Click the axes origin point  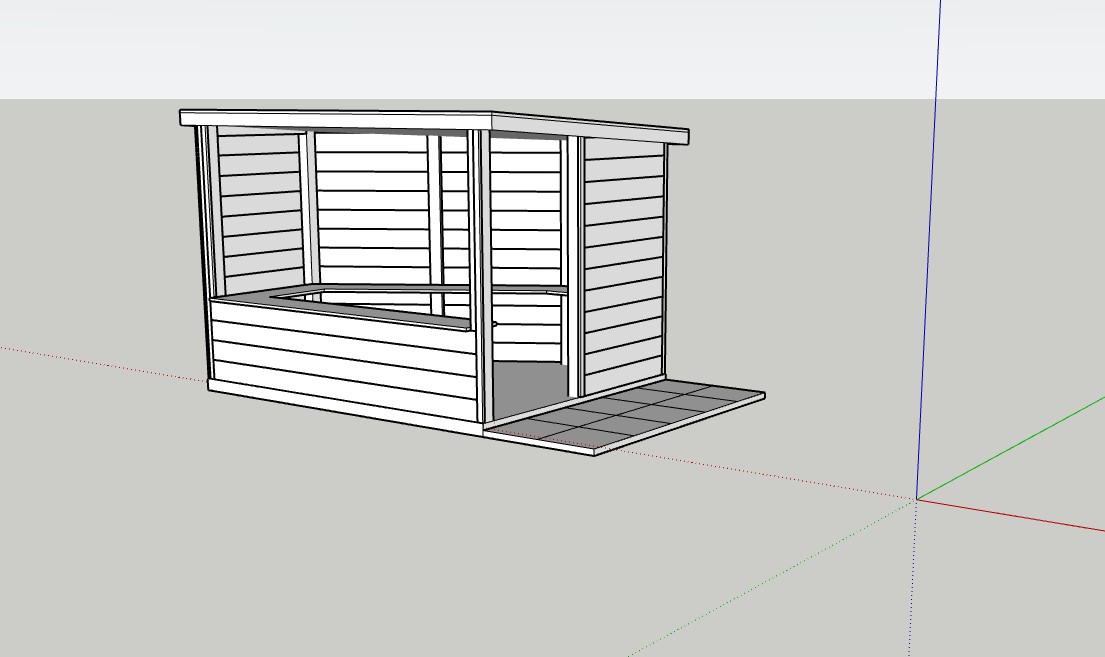tap(916, 499)
